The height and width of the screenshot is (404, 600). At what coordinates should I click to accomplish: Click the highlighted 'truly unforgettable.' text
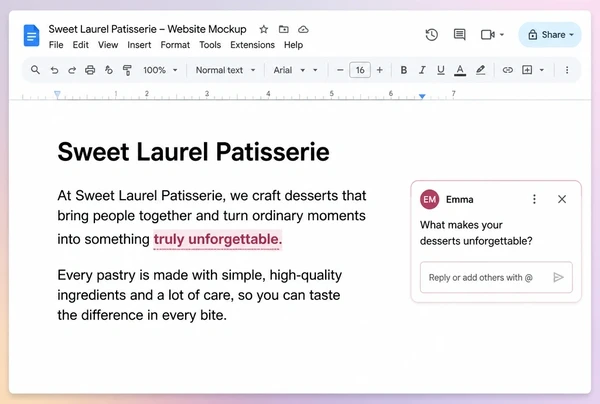click(218, 239)
